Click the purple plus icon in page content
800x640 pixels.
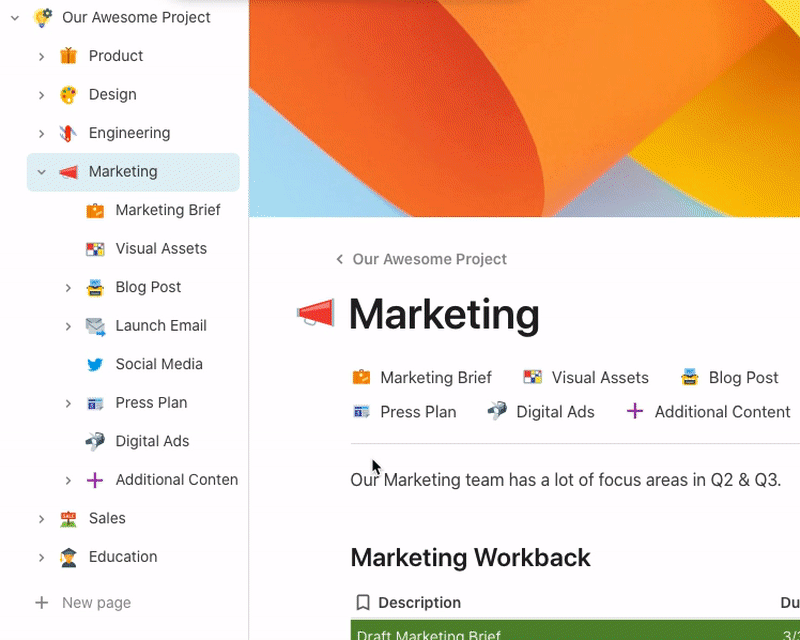[635, 411]
